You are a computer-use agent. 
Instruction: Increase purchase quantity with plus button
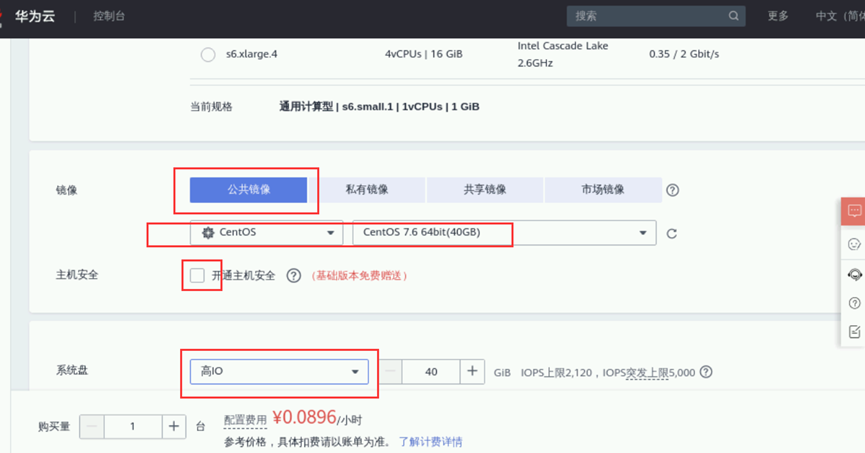(174, 427)
